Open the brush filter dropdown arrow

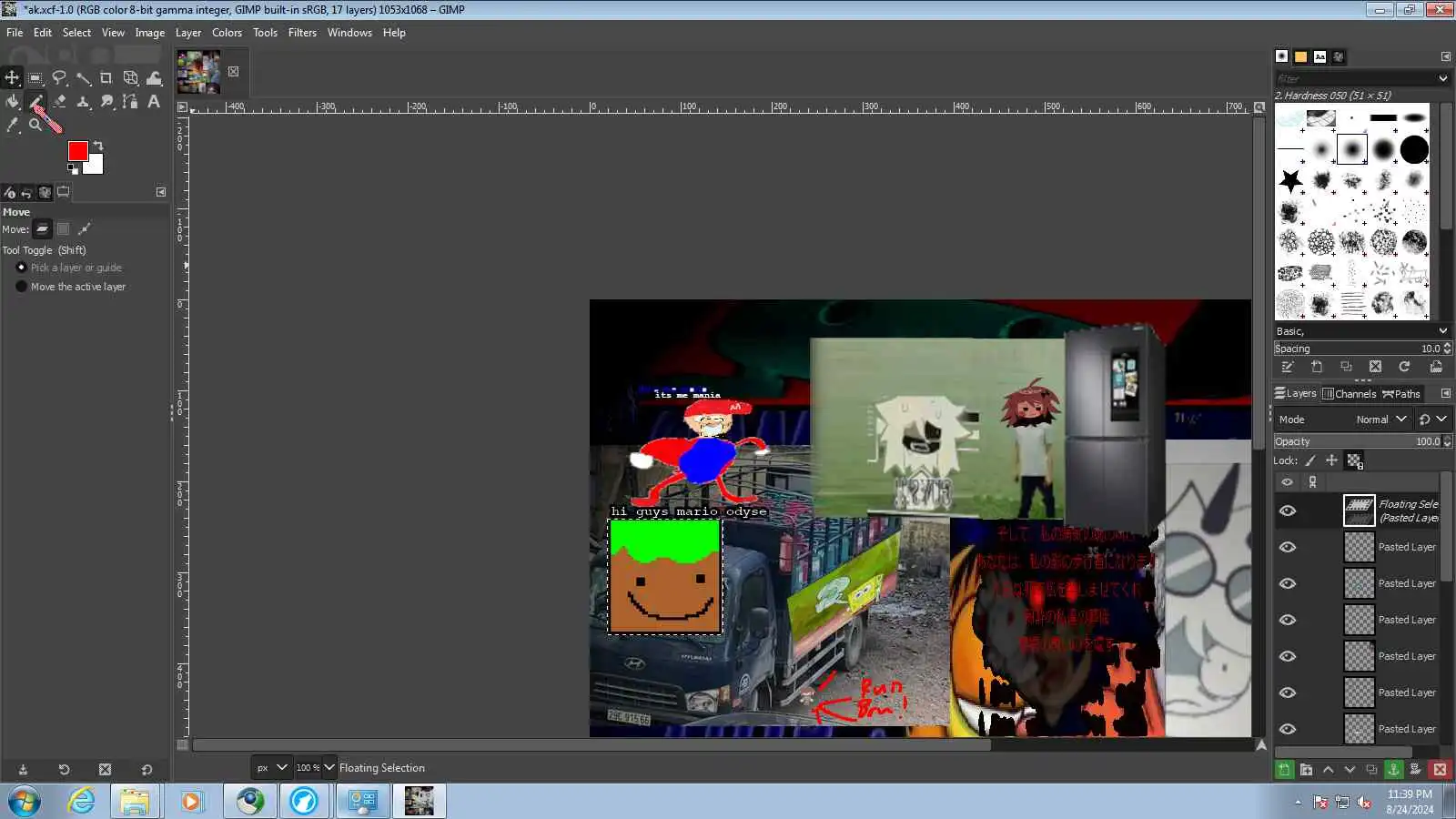(x=1442, y=79)
